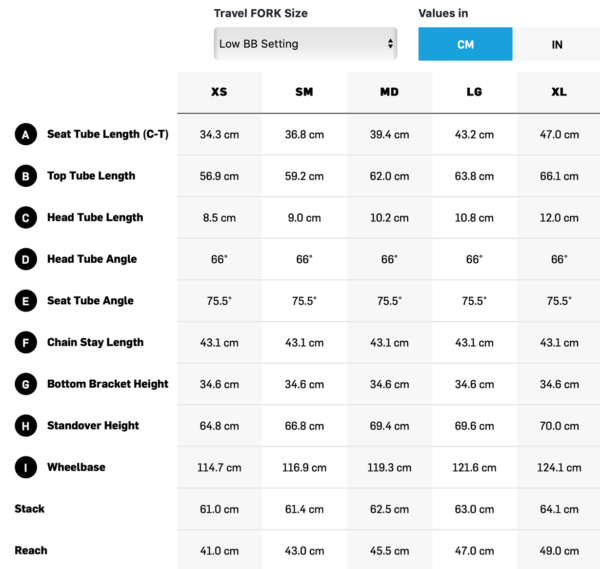Select the XL size column header
The image size is (600, 569).
click(x=559, y=92)
